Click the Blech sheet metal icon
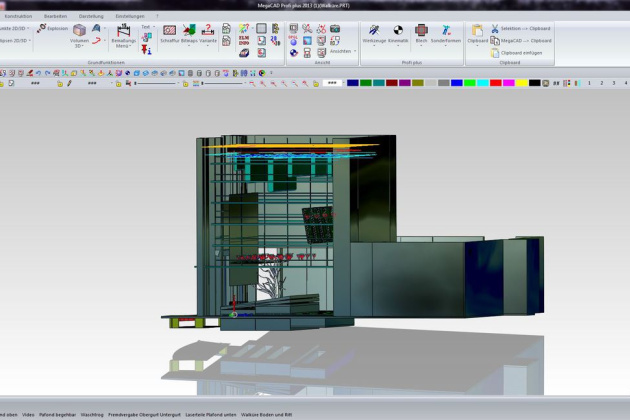 tap(422, 32)
